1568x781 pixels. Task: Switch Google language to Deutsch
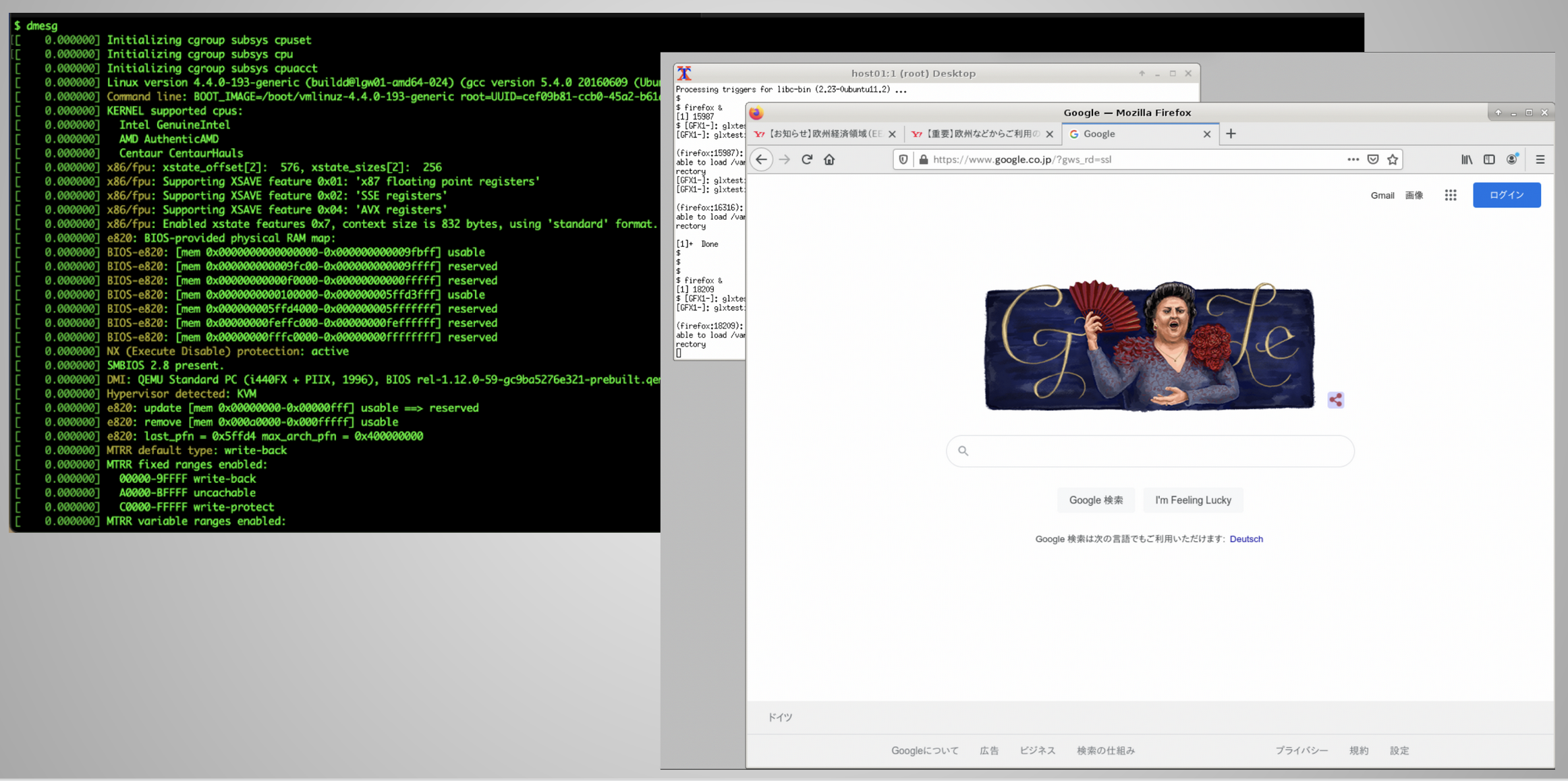click(1245, 539)
